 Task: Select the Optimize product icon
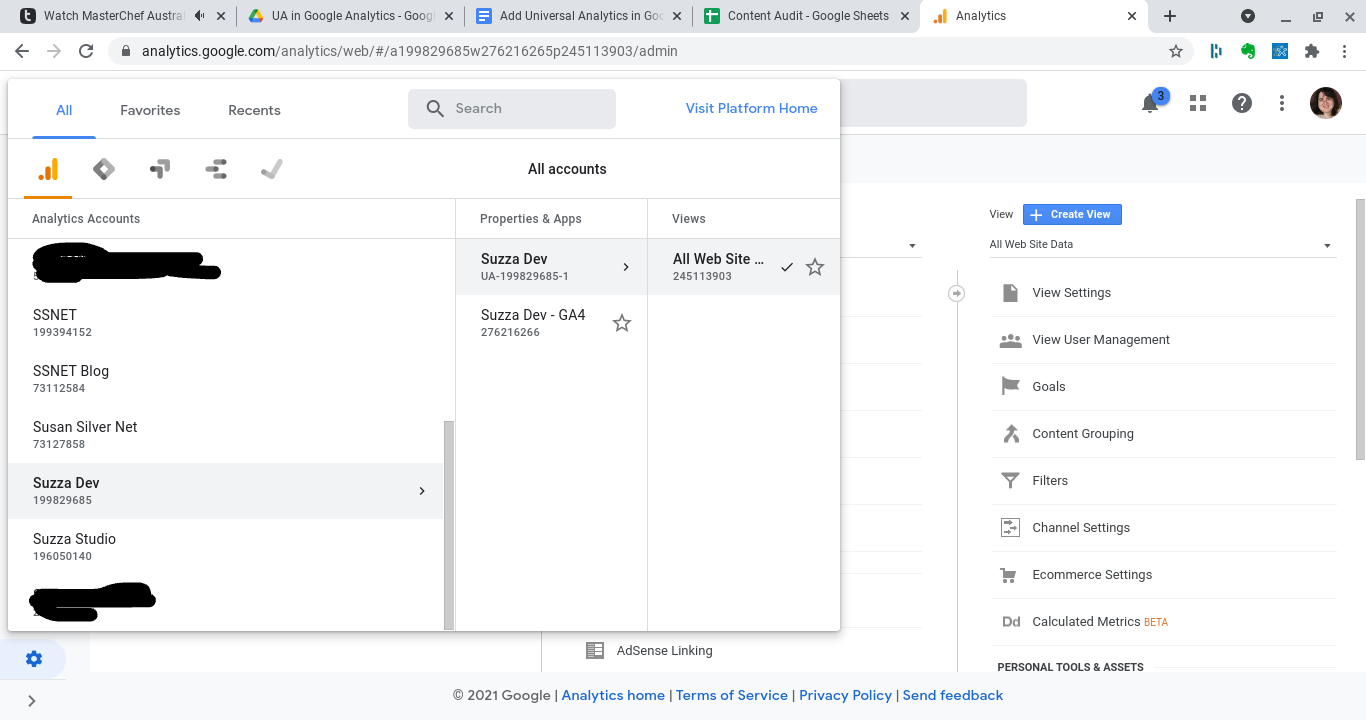pos(160,169)
